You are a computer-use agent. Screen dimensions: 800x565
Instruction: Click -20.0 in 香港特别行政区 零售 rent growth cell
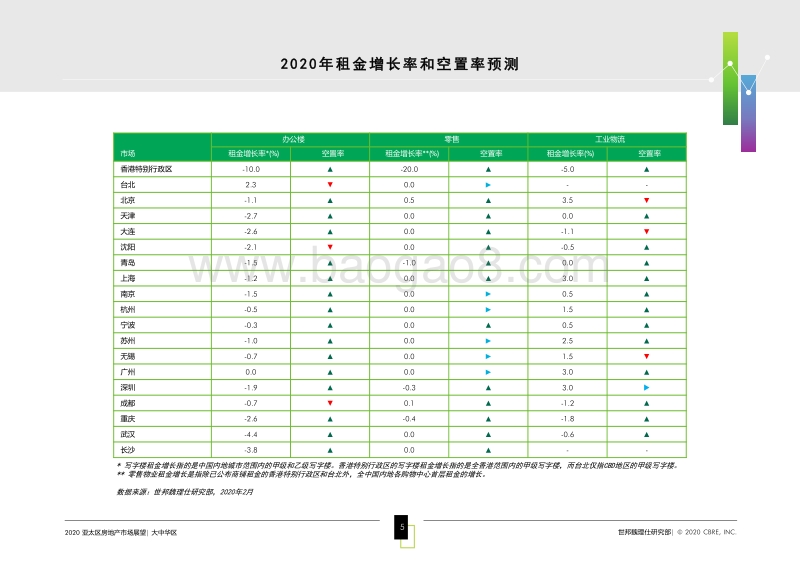pyautogui.click(x=409, y=169)
